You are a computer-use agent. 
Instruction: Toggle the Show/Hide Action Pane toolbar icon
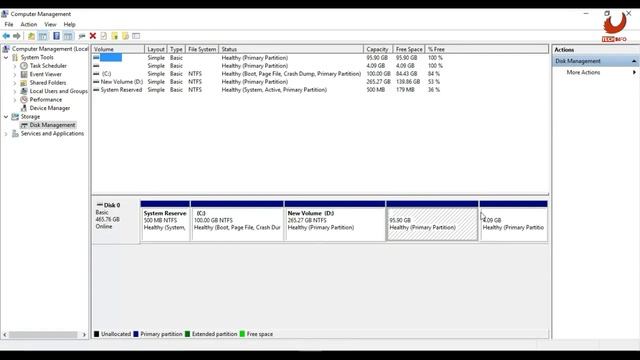point(68,36)
